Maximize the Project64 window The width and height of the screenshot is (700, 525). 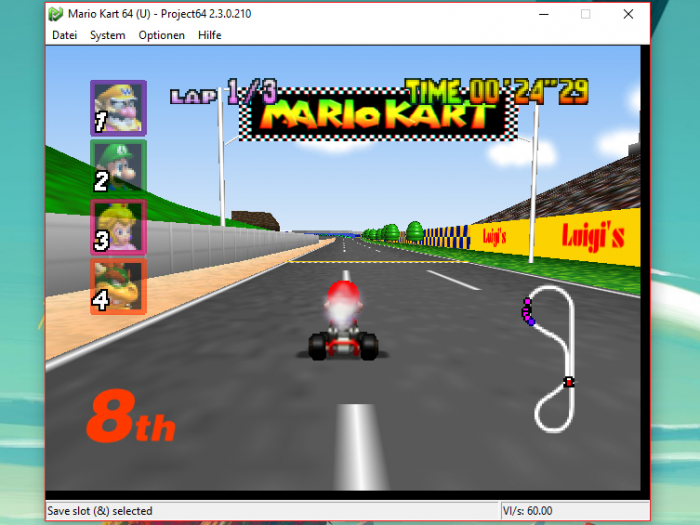[585, 14]
